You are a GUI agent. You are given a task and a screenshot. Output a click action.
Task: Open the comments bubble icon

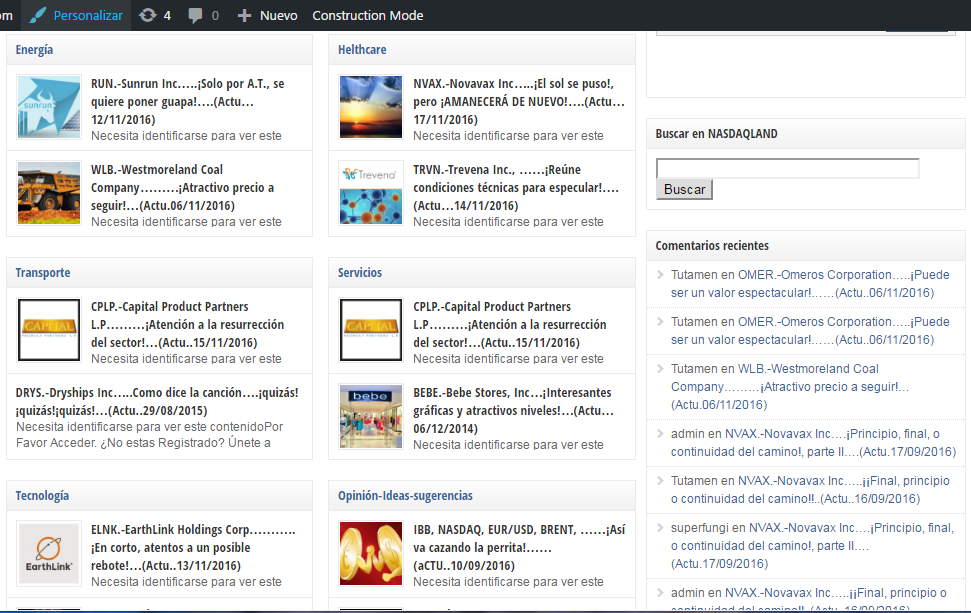195,15
